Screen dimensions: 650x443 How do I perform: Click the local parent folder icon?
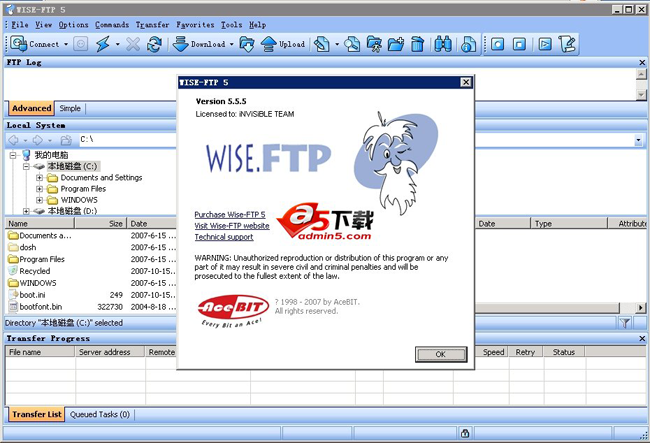point(66,140)
